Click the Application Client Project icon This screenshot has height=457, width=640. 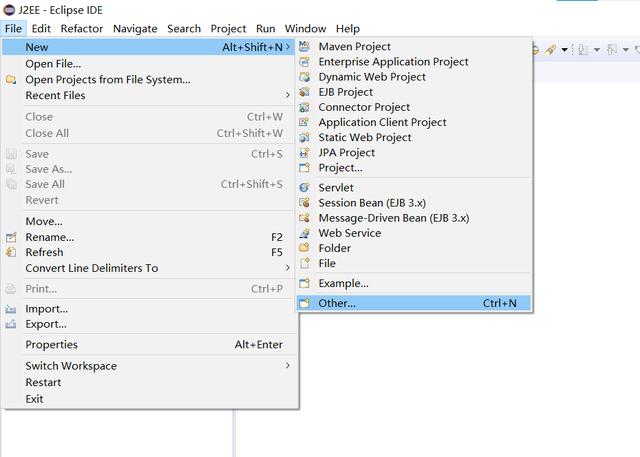304,122
